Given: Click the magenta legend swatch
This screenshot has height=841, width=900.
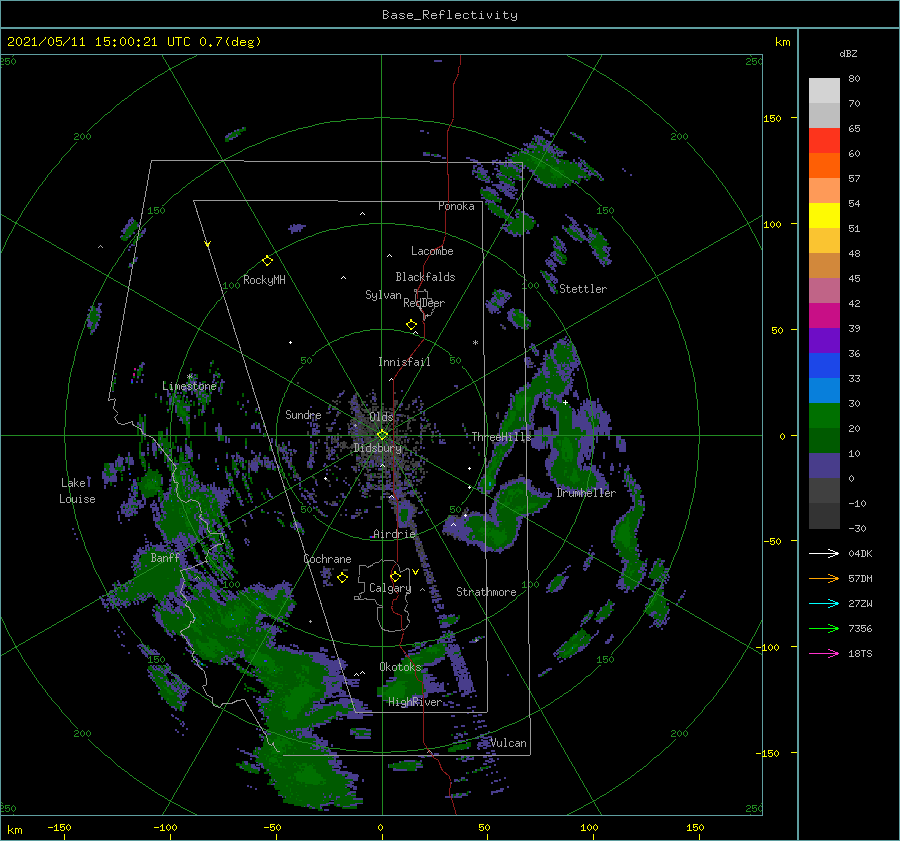Looking at the screenshot, I should click(824, 316).
